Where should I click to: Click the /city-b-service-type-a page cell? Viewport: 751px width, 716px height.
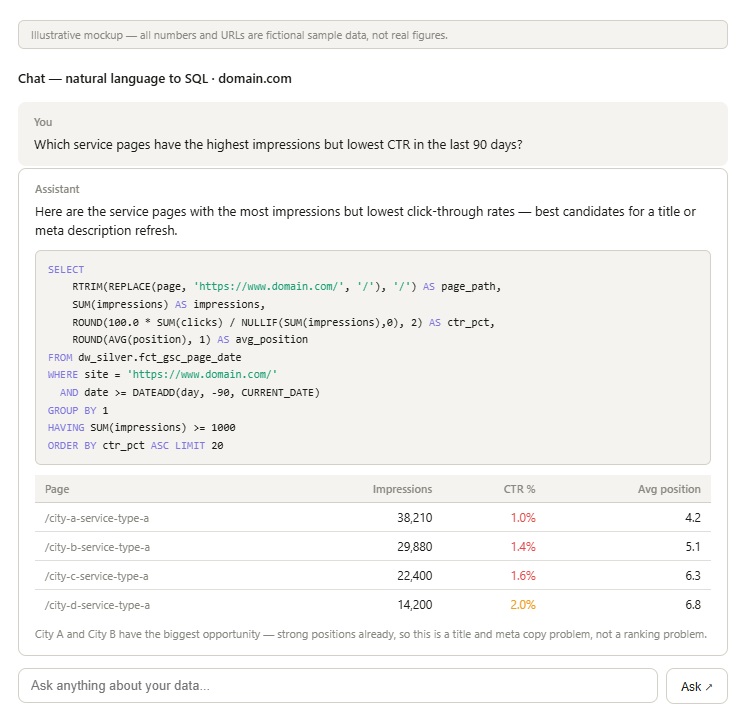(x=97, y=547)
